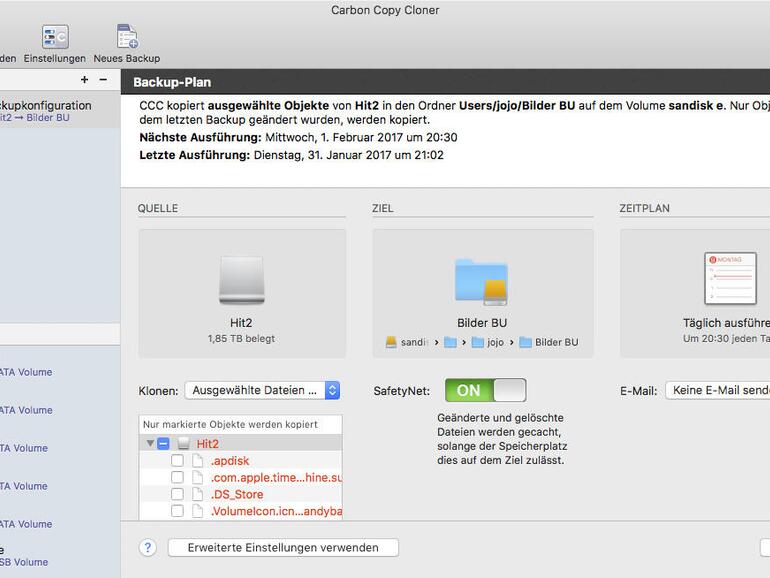Click the sandisk volume in destination path

[407, 342]
